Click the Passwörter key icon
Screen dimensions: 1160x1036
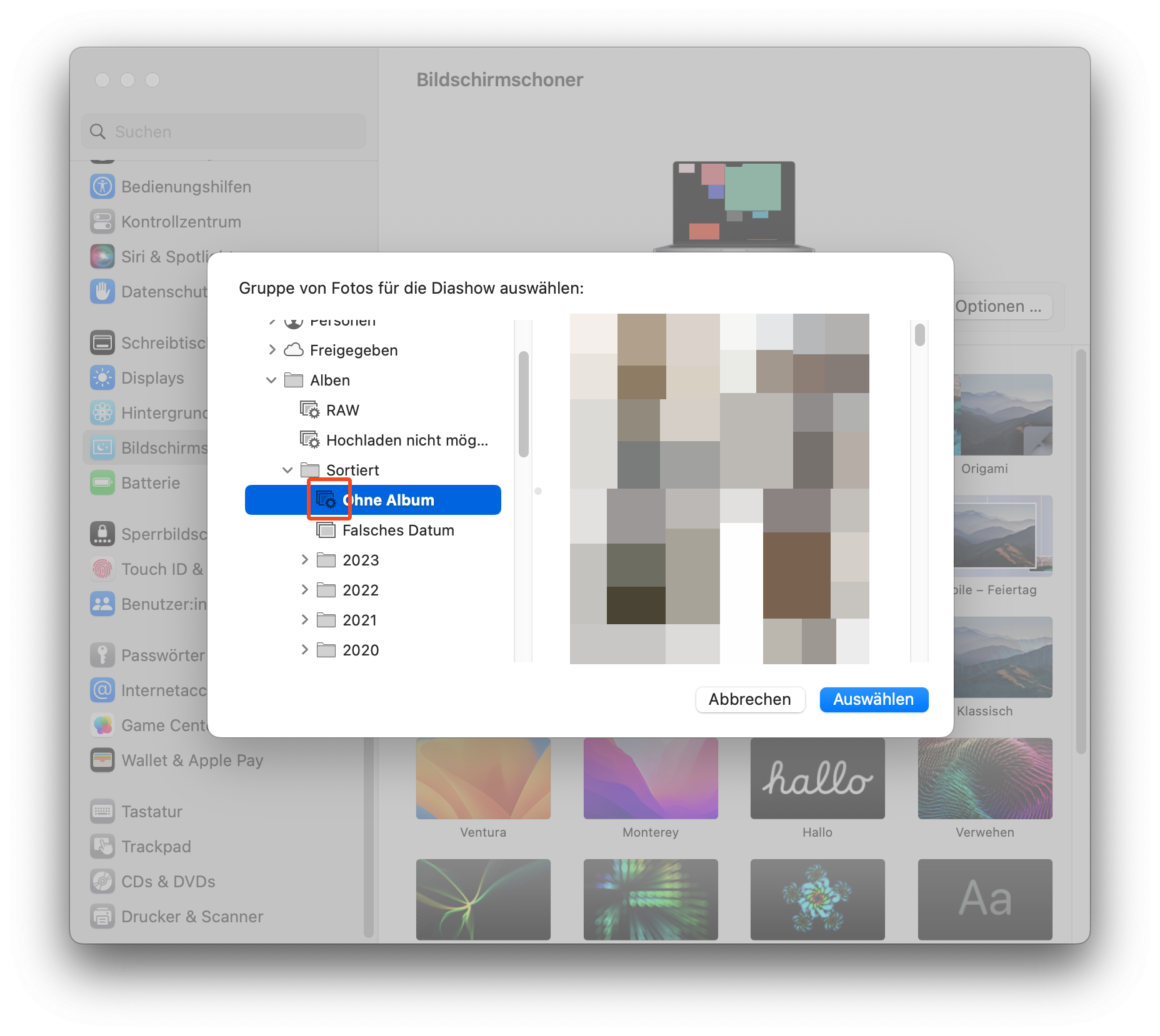pyautogui.click(x=102, y=655)
